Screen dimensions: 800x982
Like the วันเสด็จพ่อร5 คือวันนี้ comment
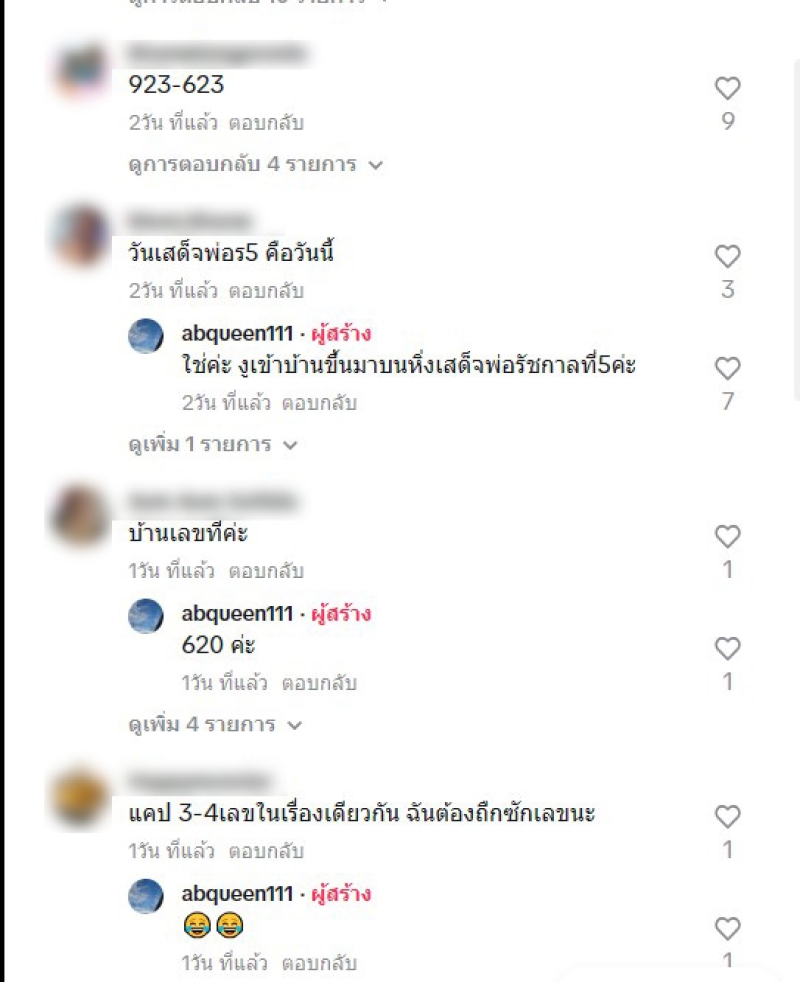pos(727,256)
